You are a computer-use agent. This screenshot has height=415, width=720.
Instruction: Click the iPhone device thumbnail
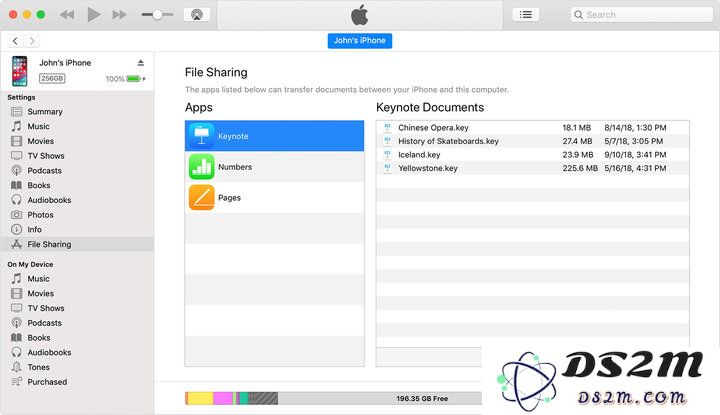[x=19, y=71]
